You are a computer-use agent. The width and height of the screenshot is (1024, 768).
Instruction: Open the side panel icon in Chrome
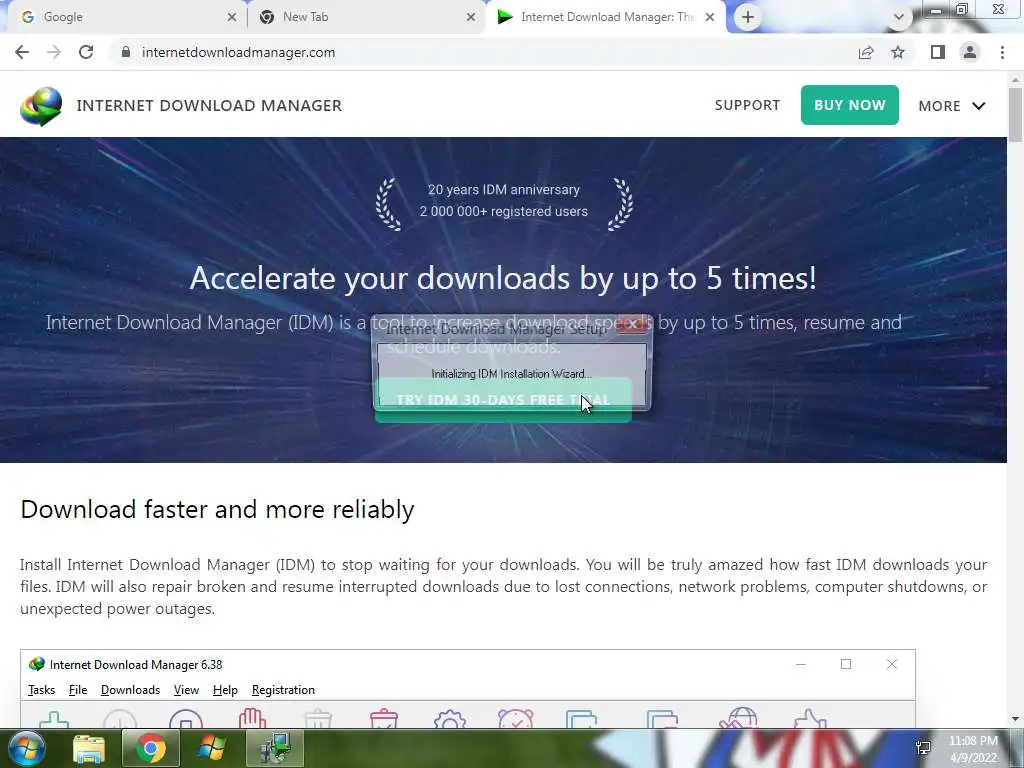[938, 52]
